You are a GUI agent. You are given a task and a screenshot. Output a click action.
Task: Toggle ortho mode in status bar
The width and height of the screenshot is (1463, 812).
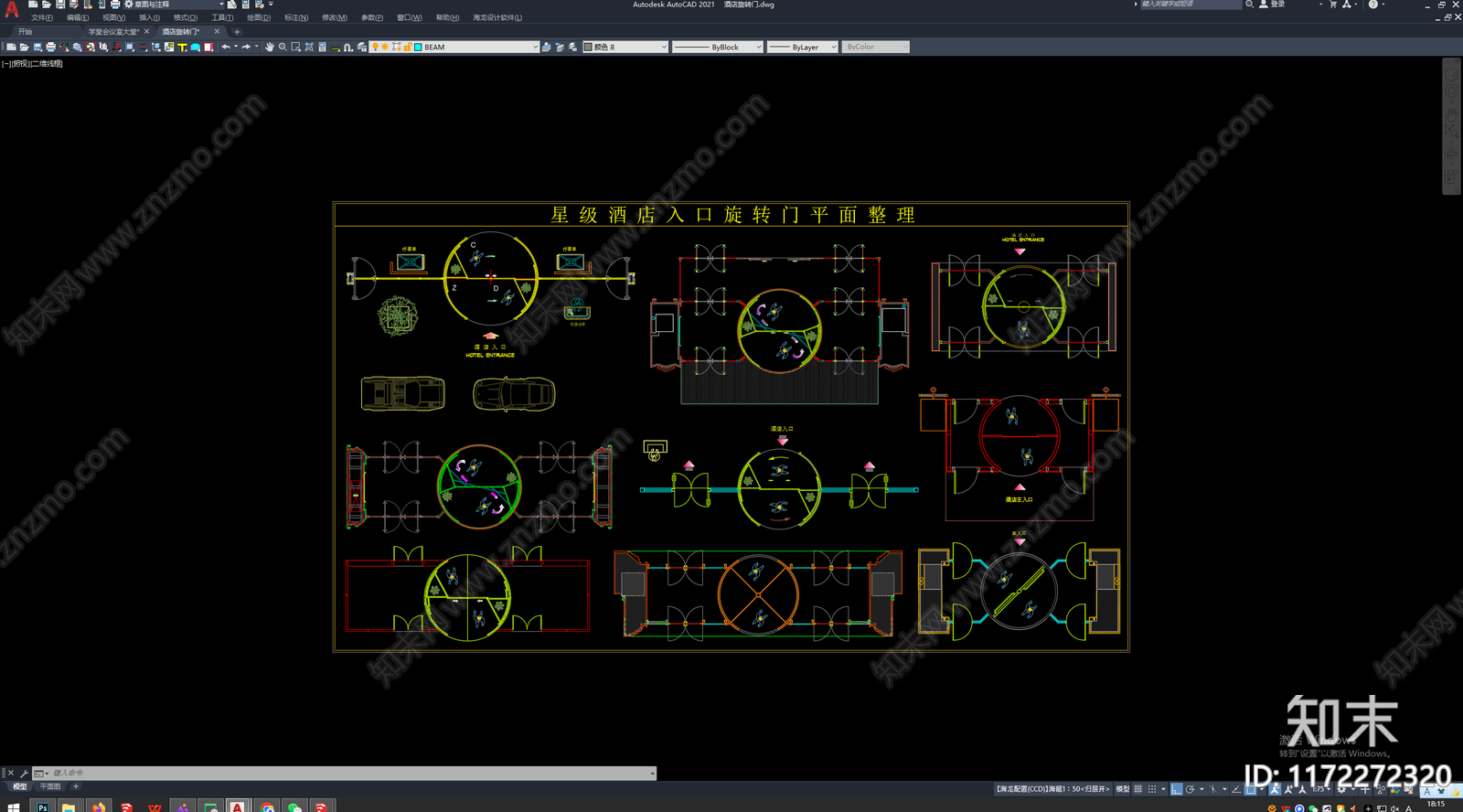(1177, 789)
